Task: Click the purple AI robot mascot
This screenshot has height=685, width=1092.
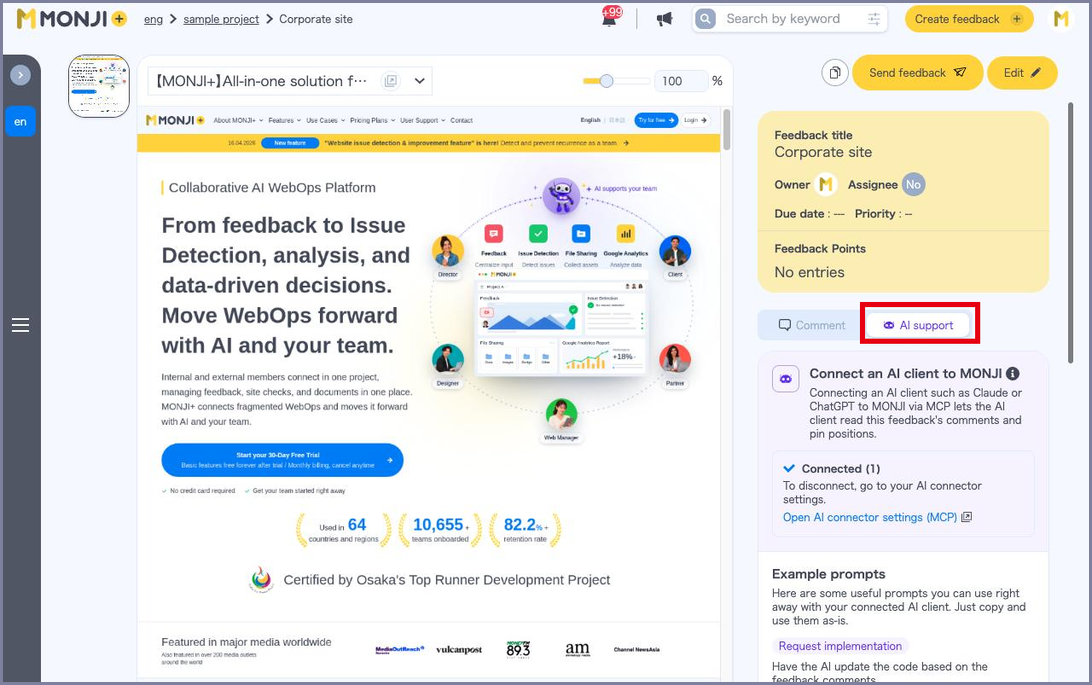Action: coord(561,195)
